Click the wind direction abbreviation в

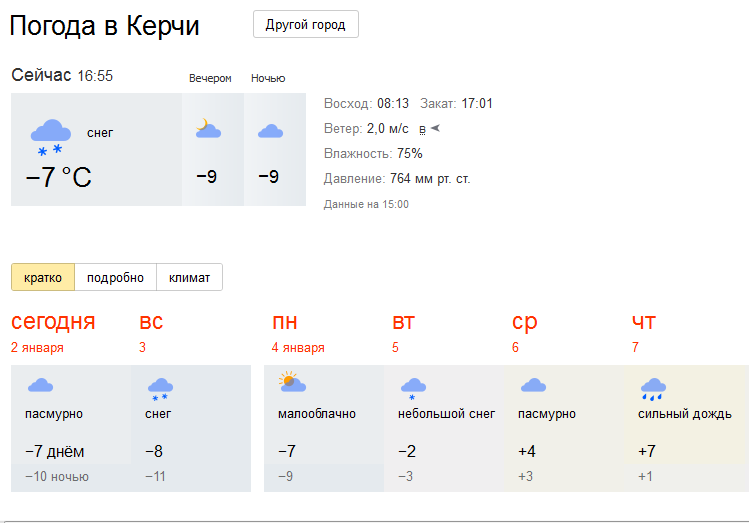pyautogui.click(x=422, y=129)
